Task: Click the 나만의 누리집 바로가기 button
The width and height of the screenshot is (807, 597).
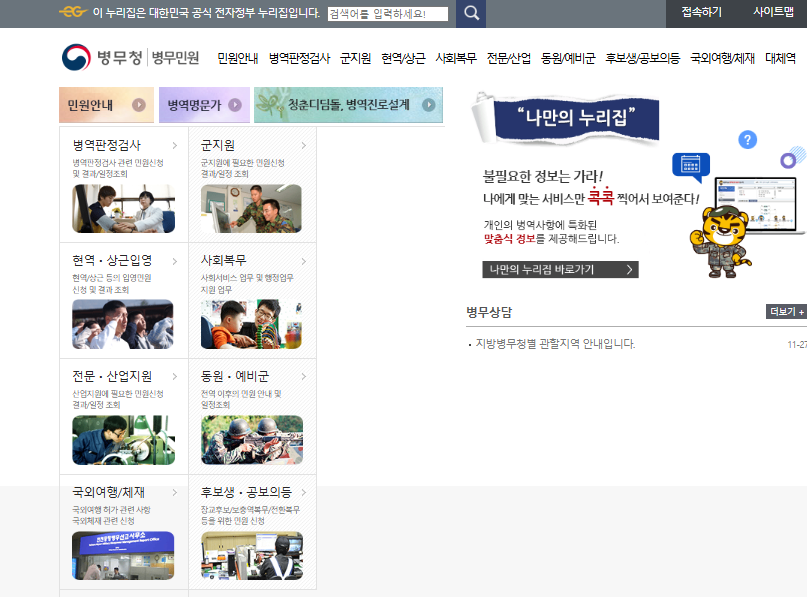Action: (x=560, y=270)
